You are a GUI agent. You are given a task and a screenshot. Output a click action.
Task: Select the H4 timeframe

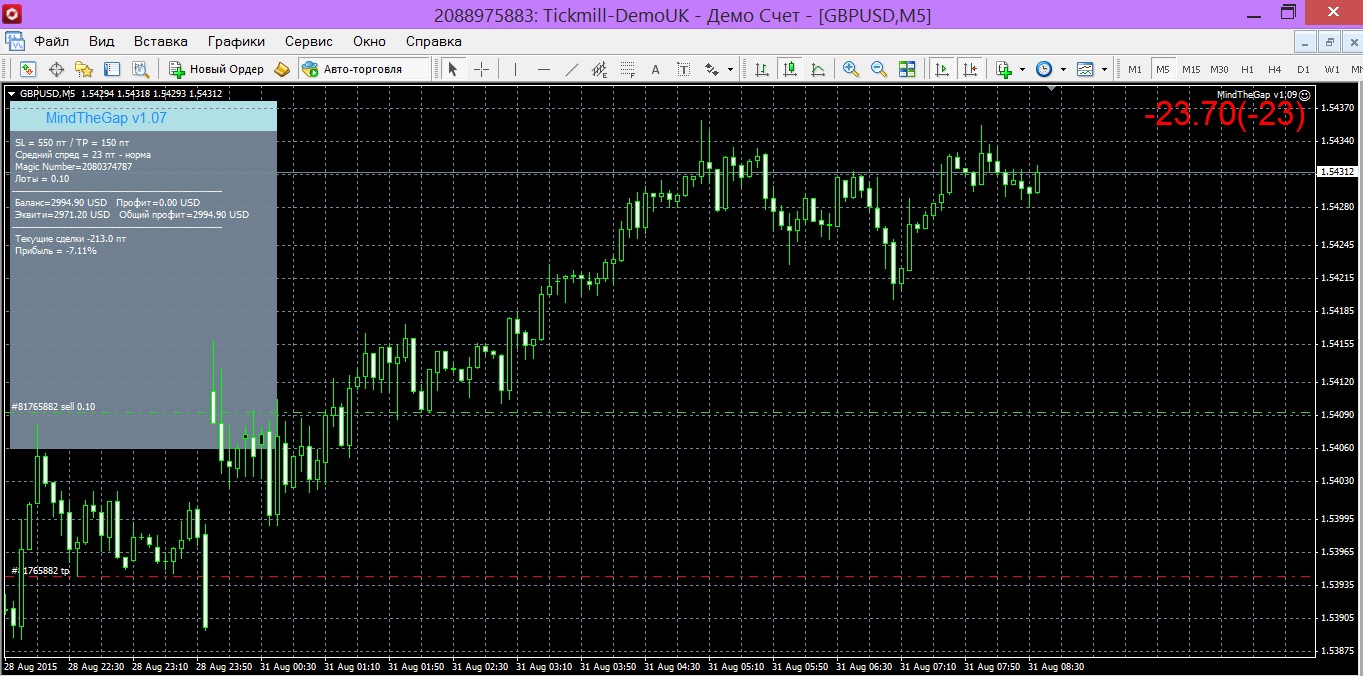pyautogui.click(x=1274, y=69)
